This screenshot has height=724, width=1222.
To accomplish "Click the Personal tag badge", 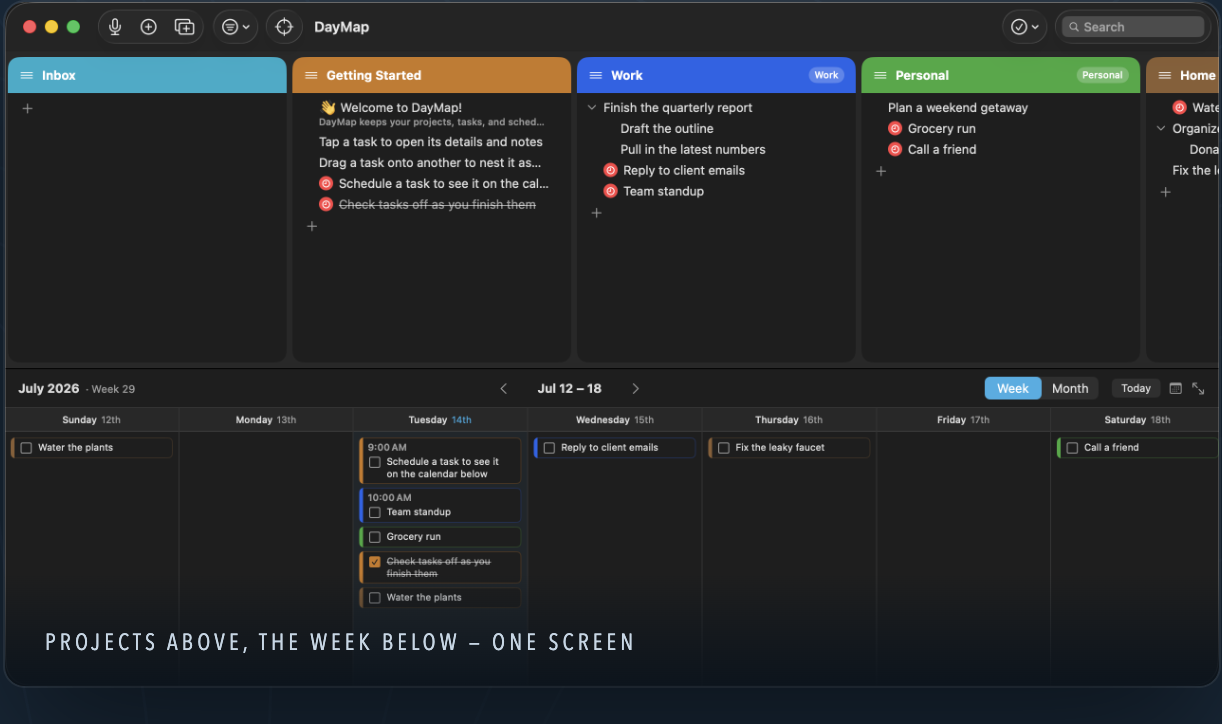I will coord(1102,75).
